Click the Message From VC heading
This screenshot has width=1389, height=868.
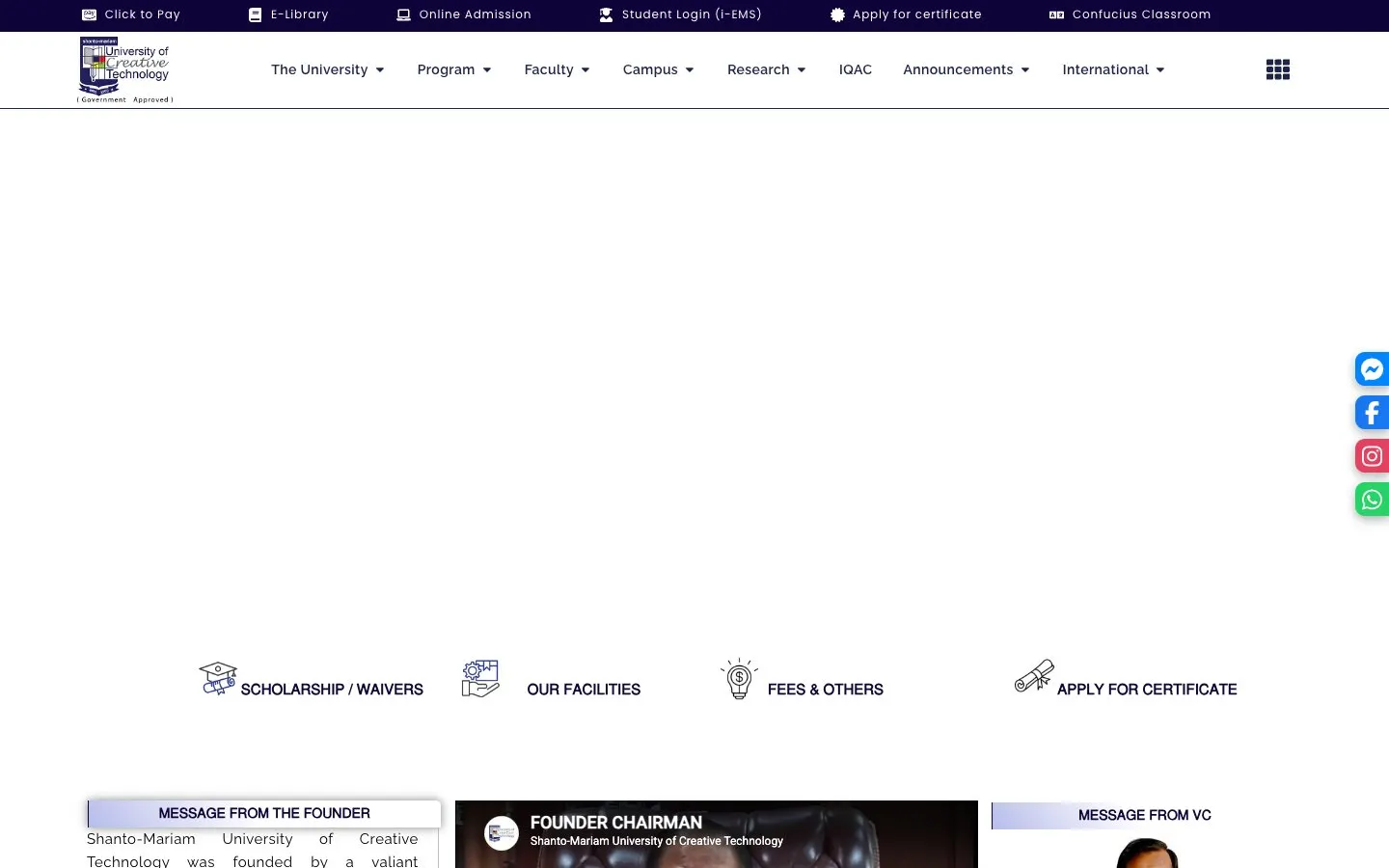pos(1145,816)
